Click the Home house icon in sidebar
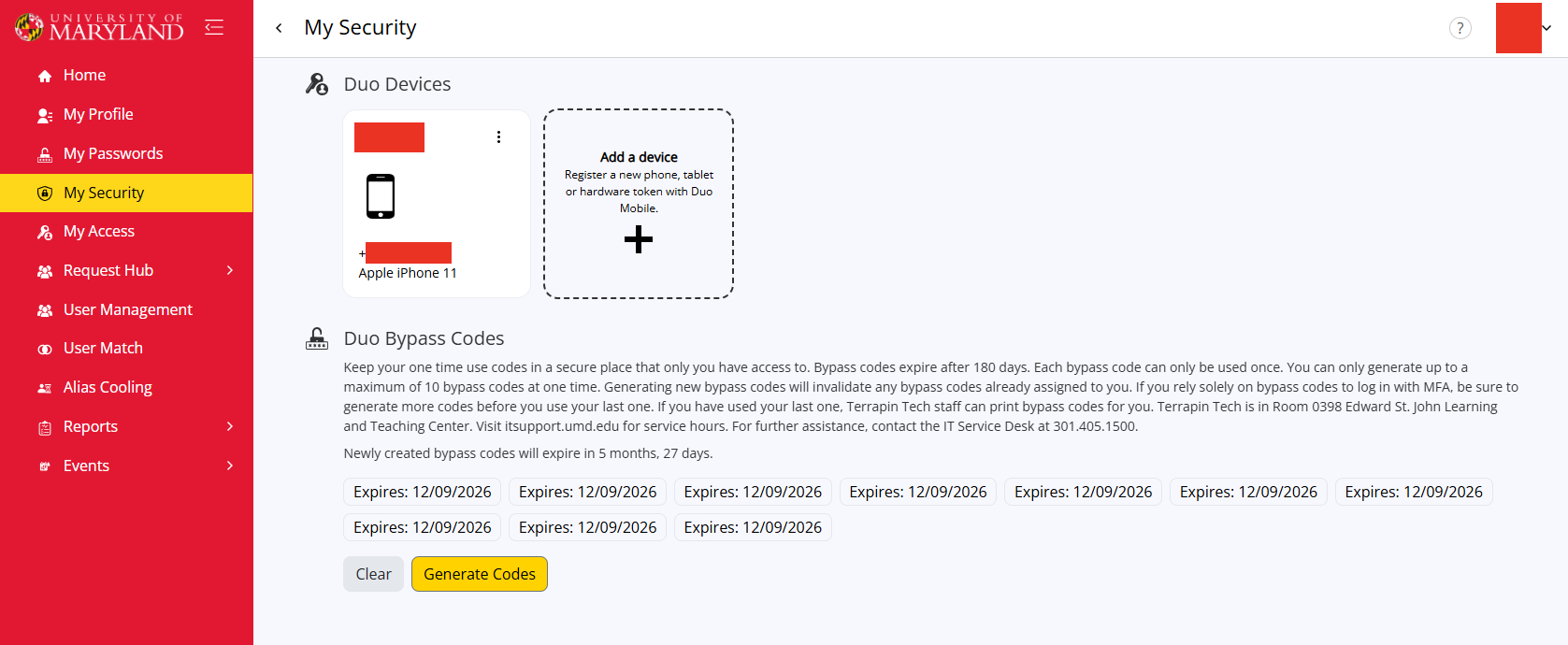The height and width of the screenshot is (645, 1568). tap(45, 76)
